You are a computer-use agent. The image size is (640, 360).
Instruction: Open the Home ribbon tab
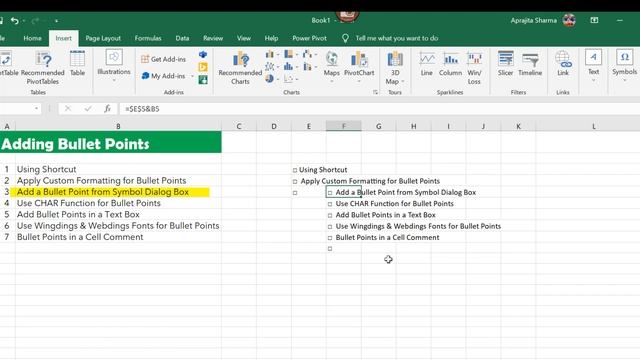(32, 38)
